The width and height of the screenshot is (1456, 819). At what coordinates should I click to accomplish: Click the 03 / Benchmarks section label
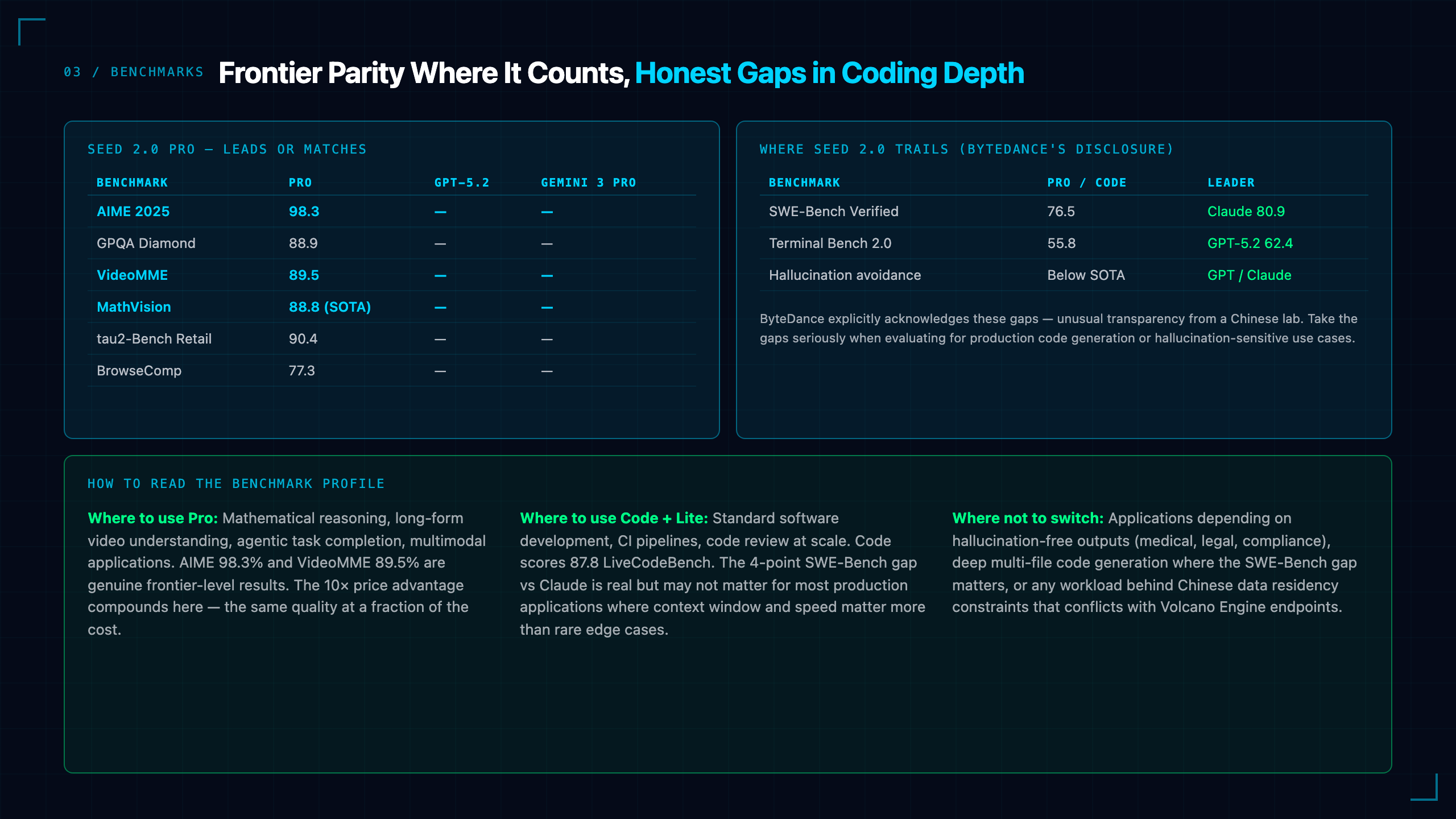(x=134, y=72)
